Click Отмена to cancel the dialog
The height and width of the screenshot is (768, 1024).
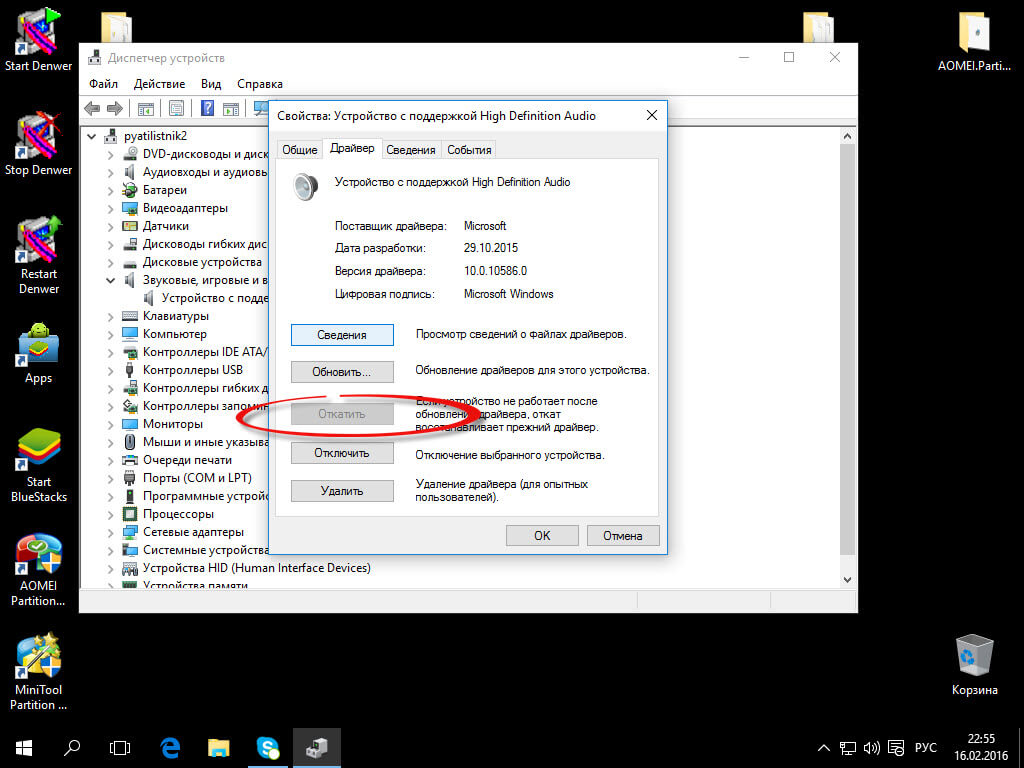coord(622,536)
